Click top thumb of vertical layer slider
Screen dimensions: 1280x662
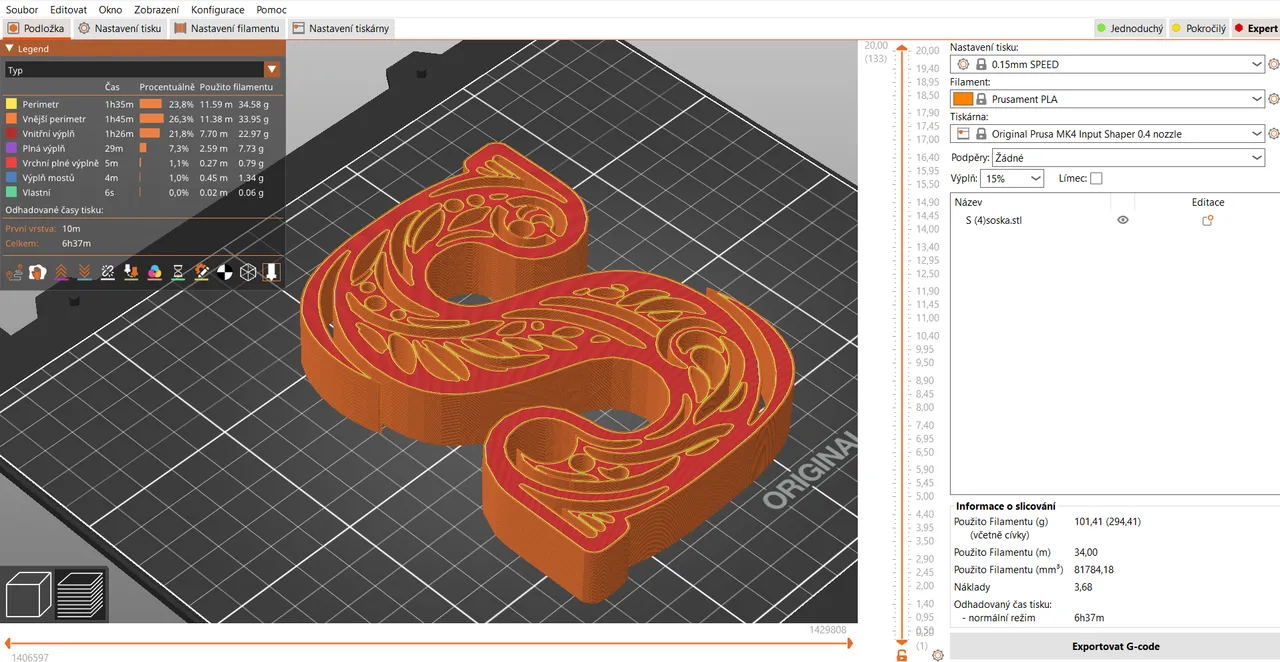(x=902, y=48)
